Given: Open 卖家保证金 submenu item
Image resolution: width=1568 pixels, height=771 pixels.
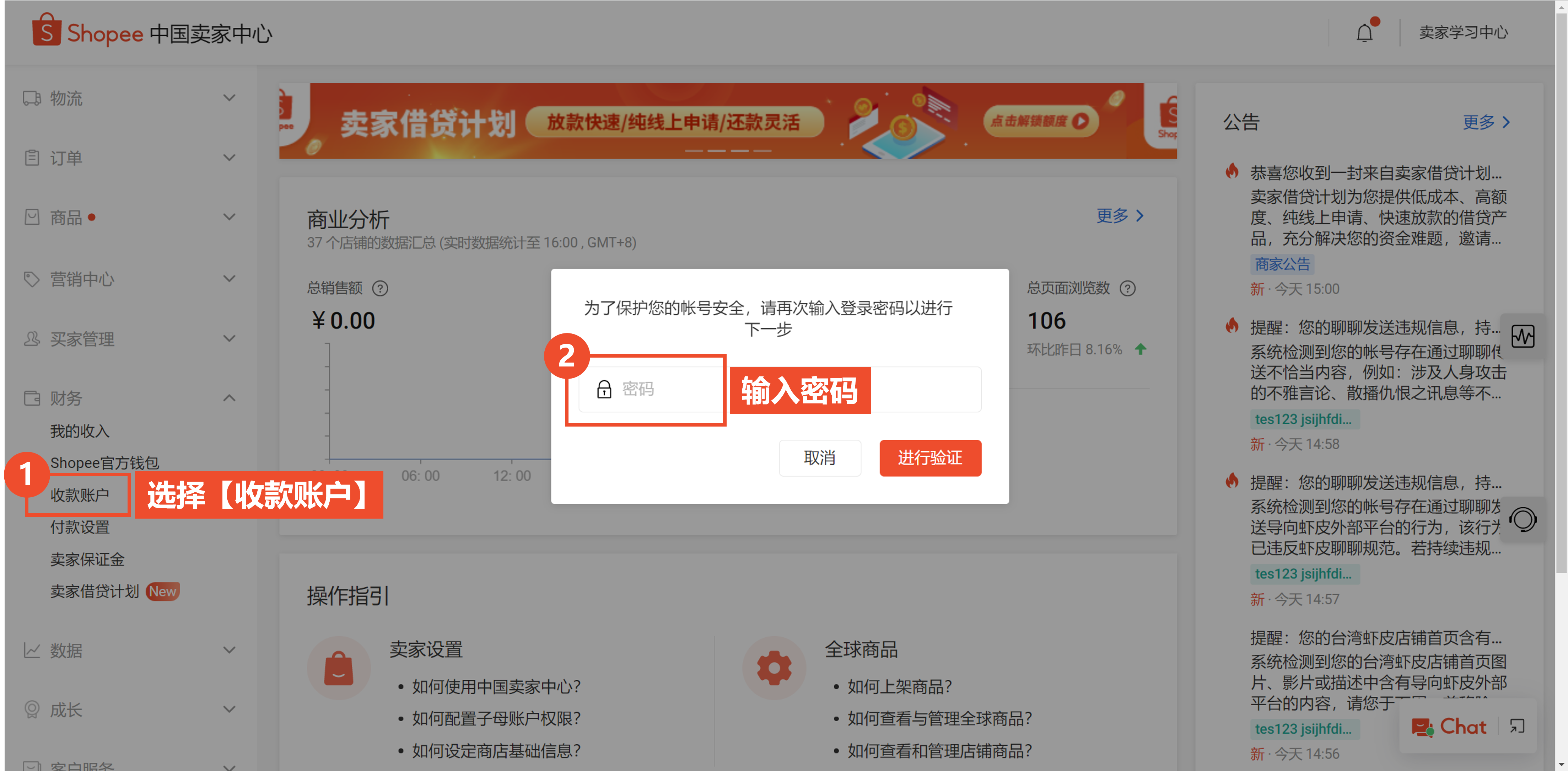Looking at the screenshot, I should [x=87, y=559].
